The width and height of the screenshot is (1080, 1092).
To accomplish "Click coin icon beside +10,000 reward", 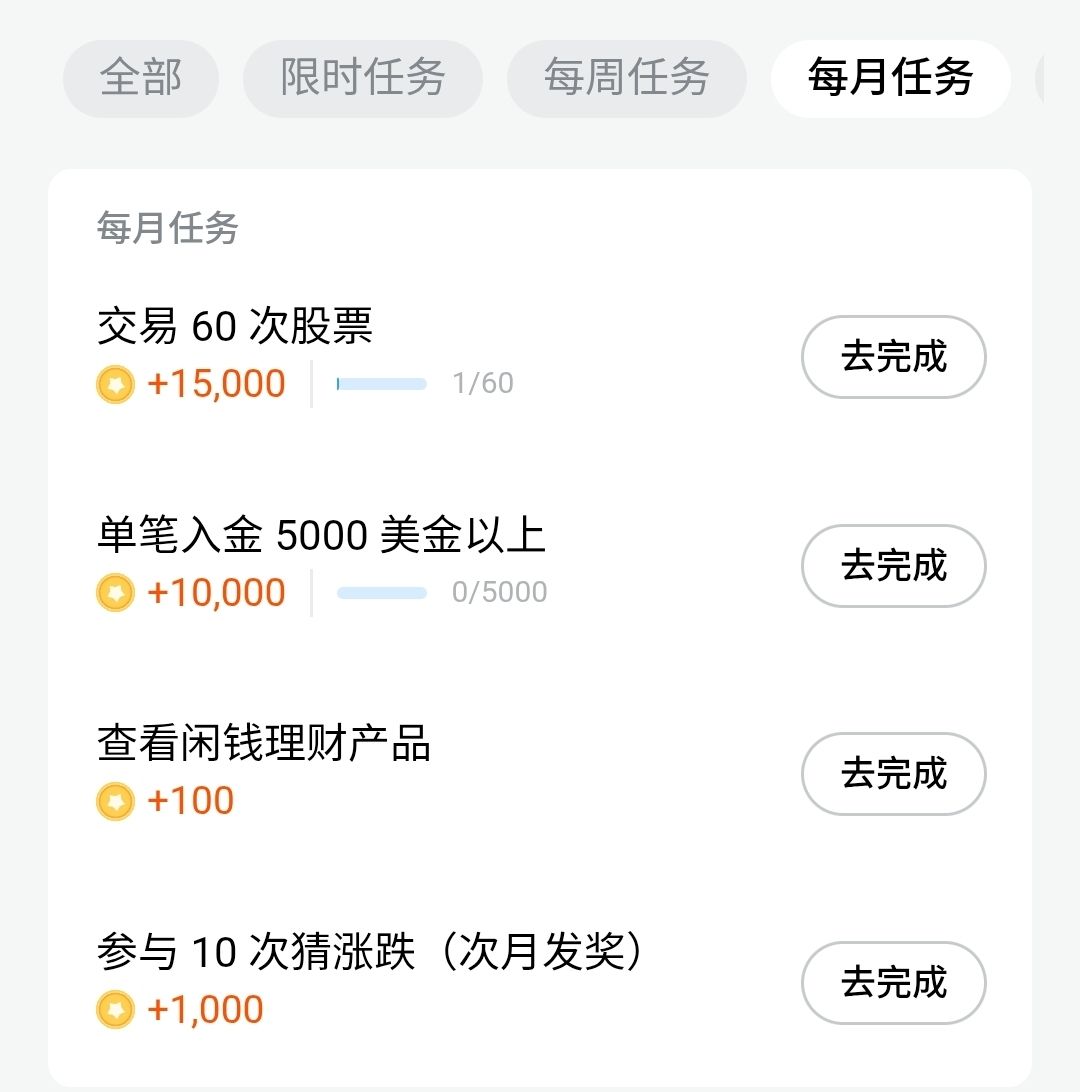I will tap(115, 593).
